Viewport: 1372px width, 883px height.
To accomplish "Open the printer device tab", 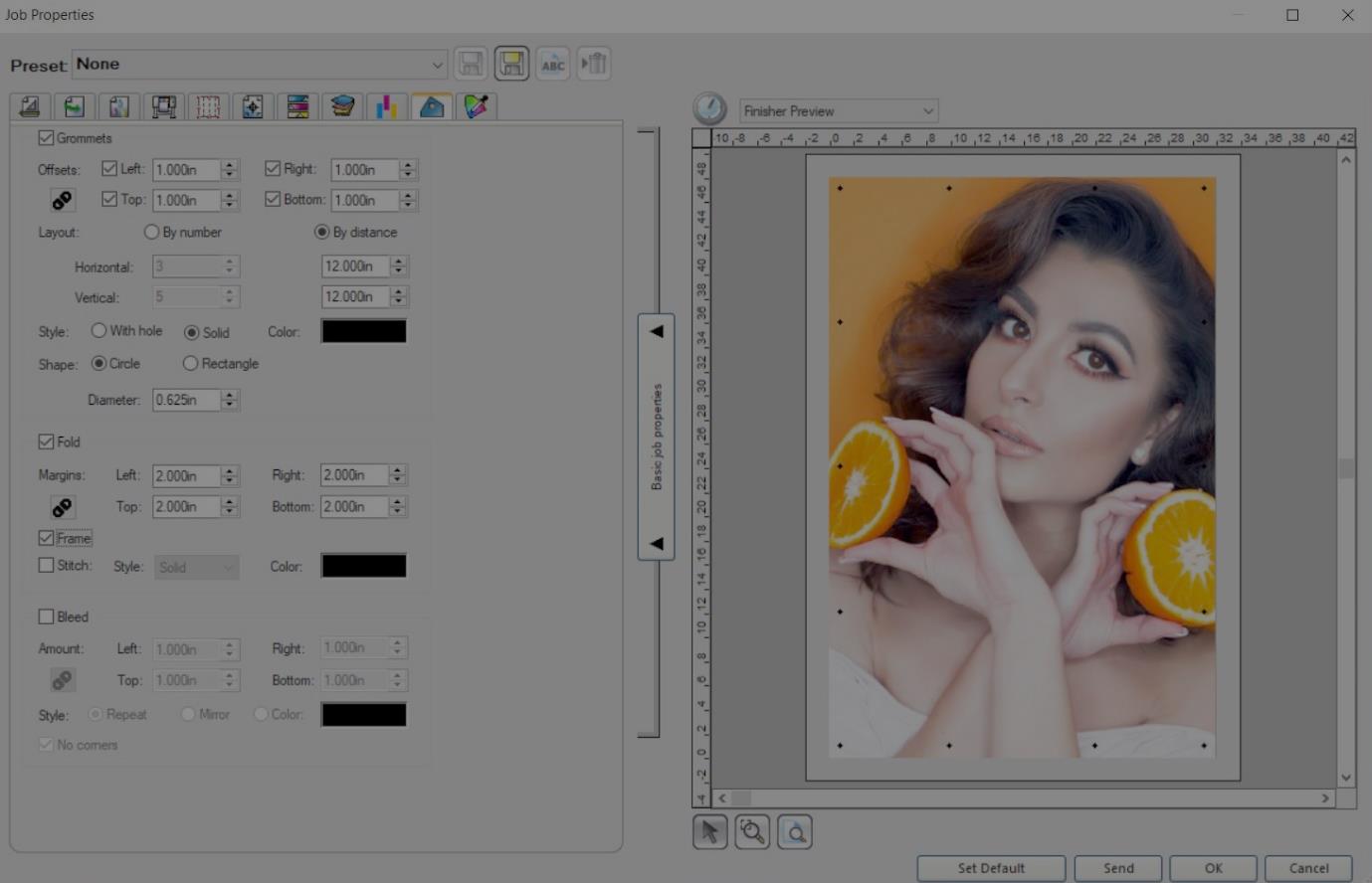I will tap(163, 106).
